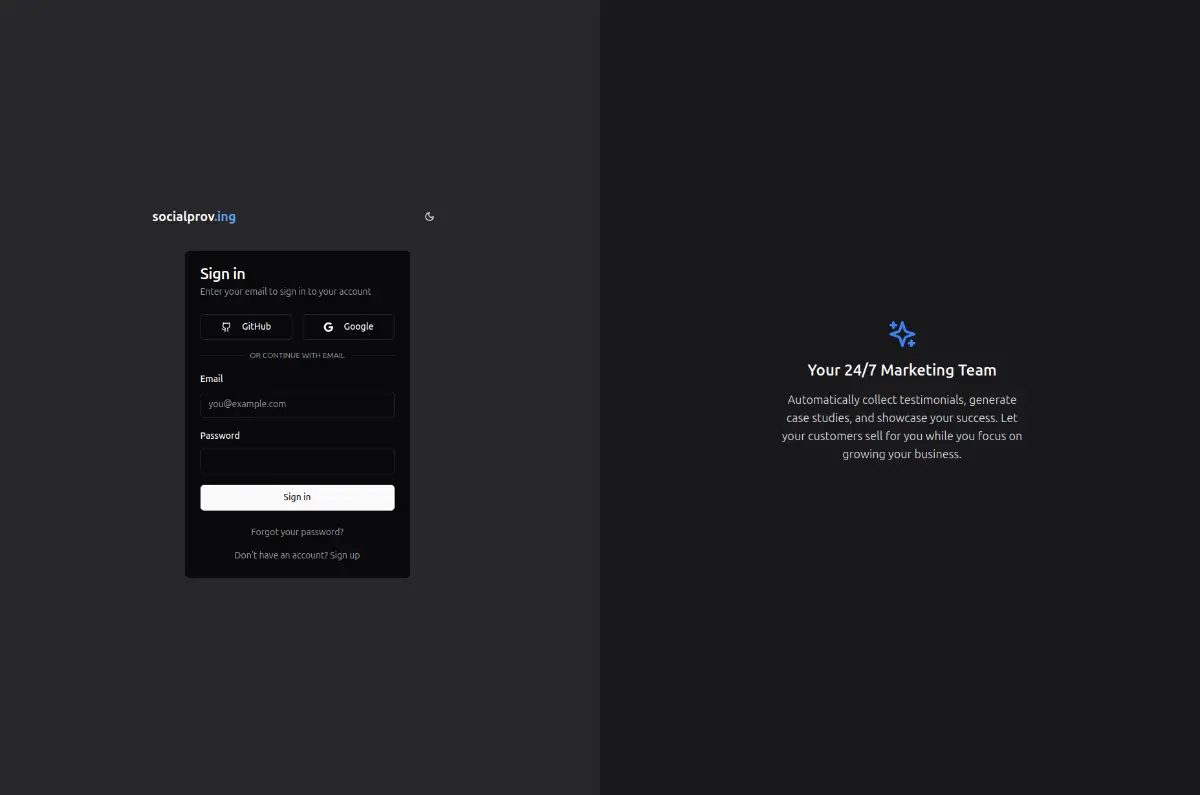This screenshot has width=1200, height=795.
Task: Click the OR CONTINUE WITH EMAIL text
Action: click(297, 356)
